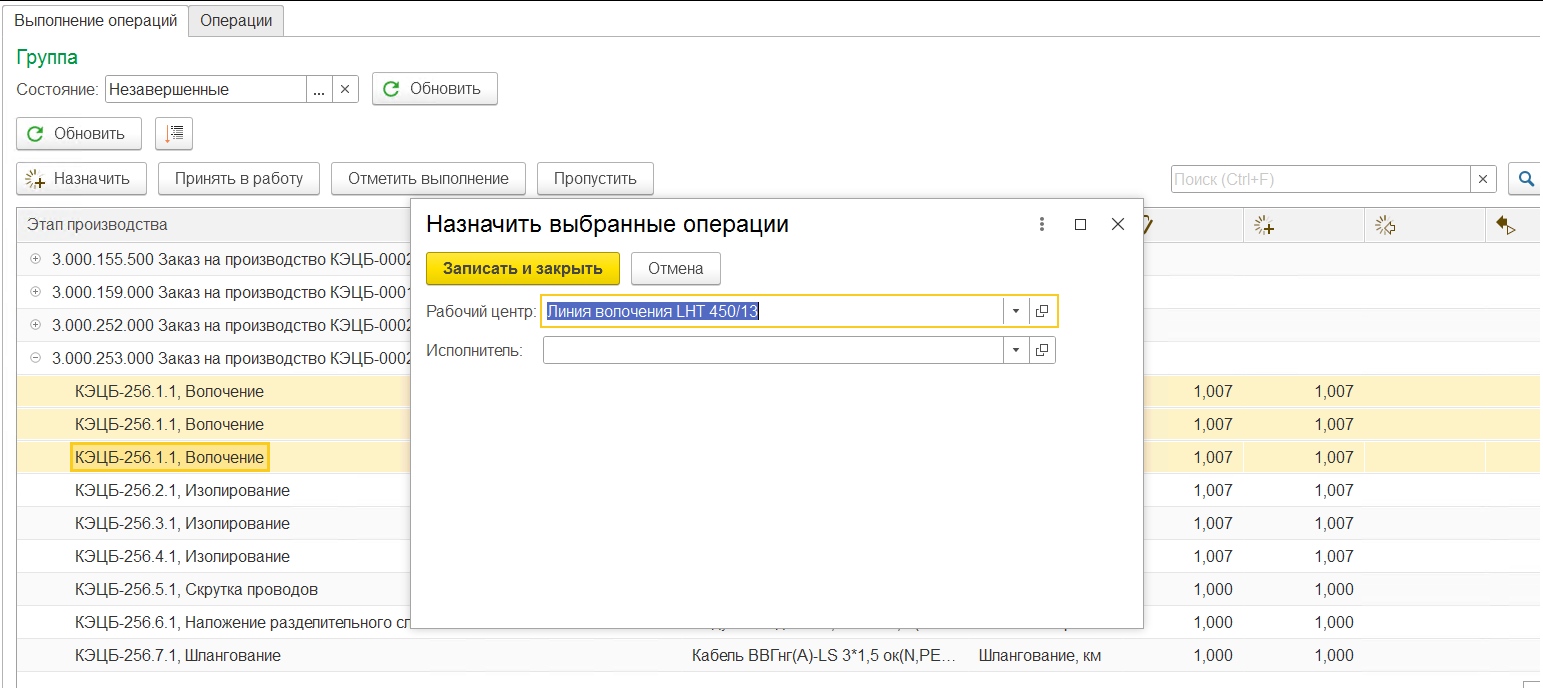Open Рабочий центр value in new window icon

[x=1042, y=311]
